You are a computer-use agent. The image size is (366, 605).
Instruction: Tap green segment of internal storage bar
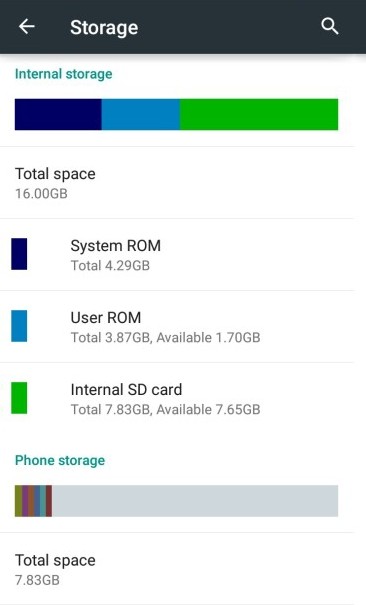coord(259,114)
